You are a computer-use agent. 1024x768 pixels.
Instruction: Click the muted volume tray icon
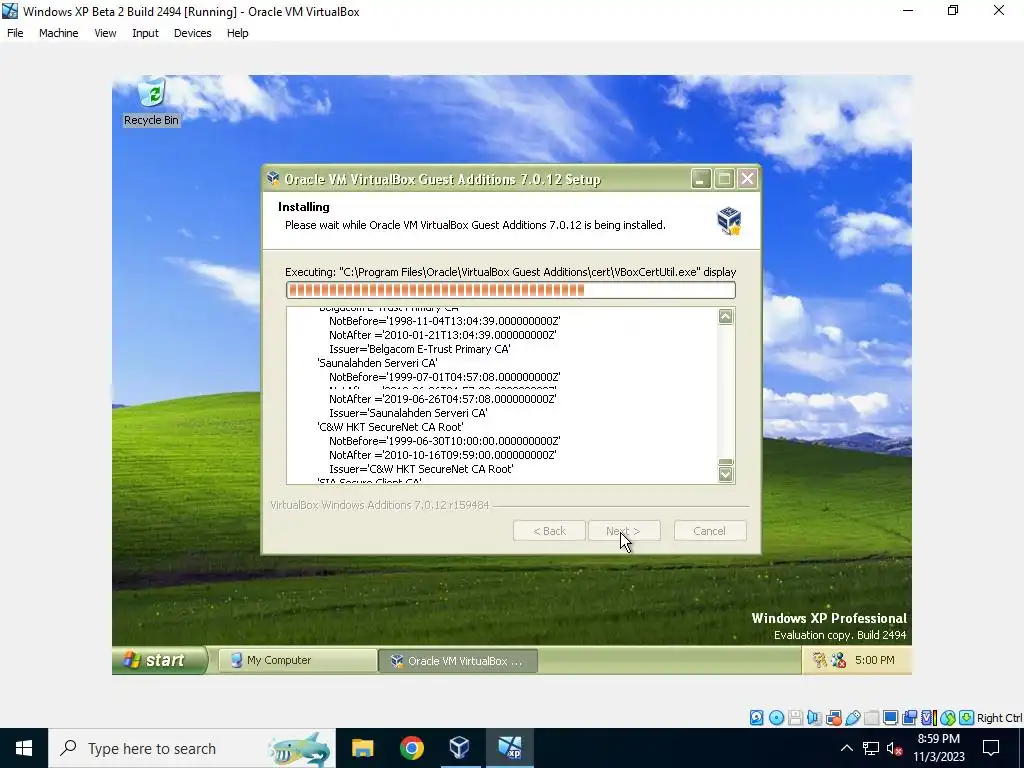click(895, 748)
